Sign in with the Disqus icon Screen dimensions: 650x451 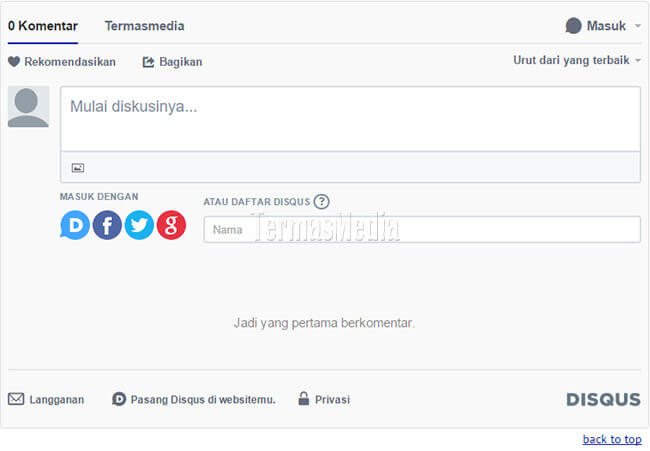pyautogui.click(x=75, y=225)
